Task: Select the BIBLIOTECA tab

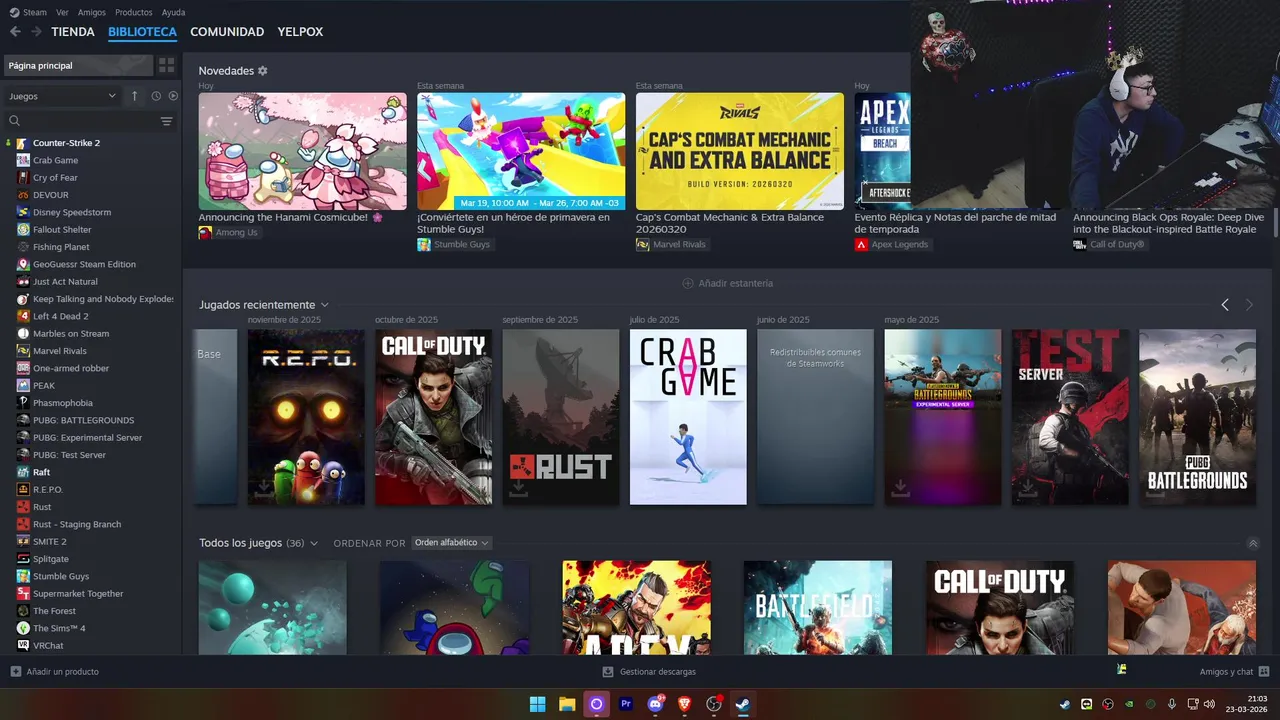Action: (142, 32)
